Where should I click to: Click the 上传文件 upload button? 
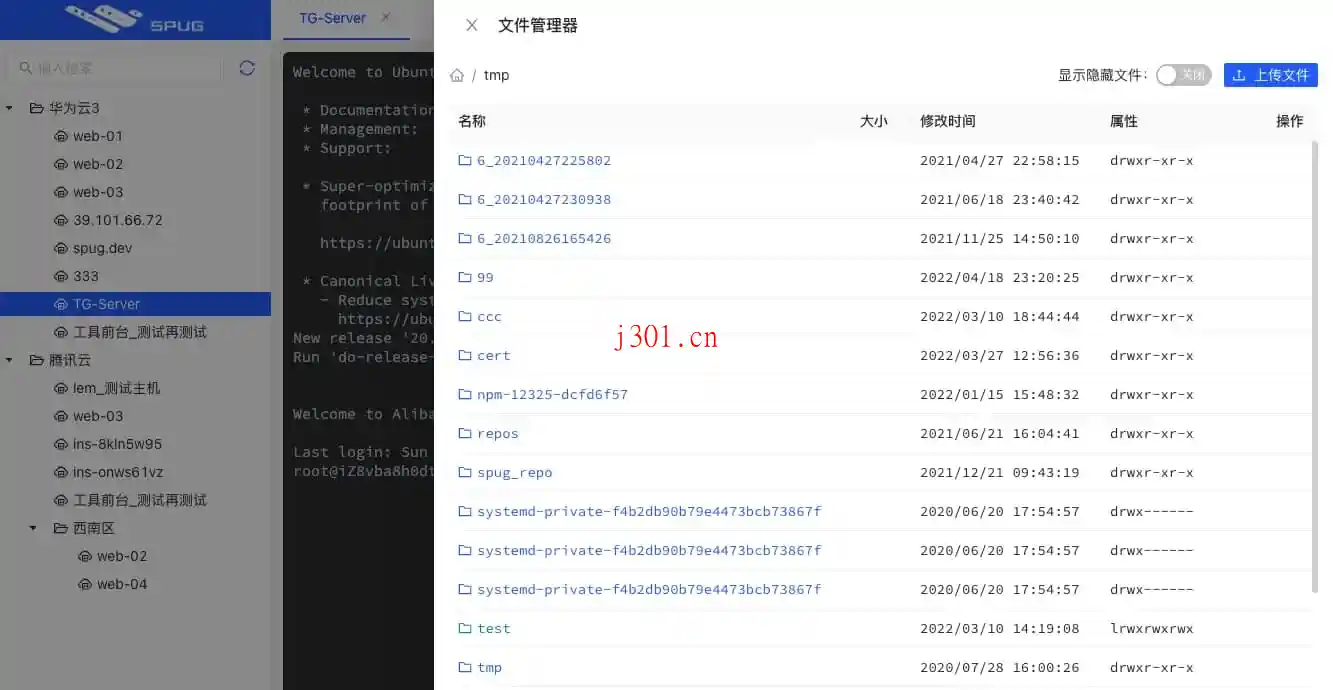coord(1270,74)
